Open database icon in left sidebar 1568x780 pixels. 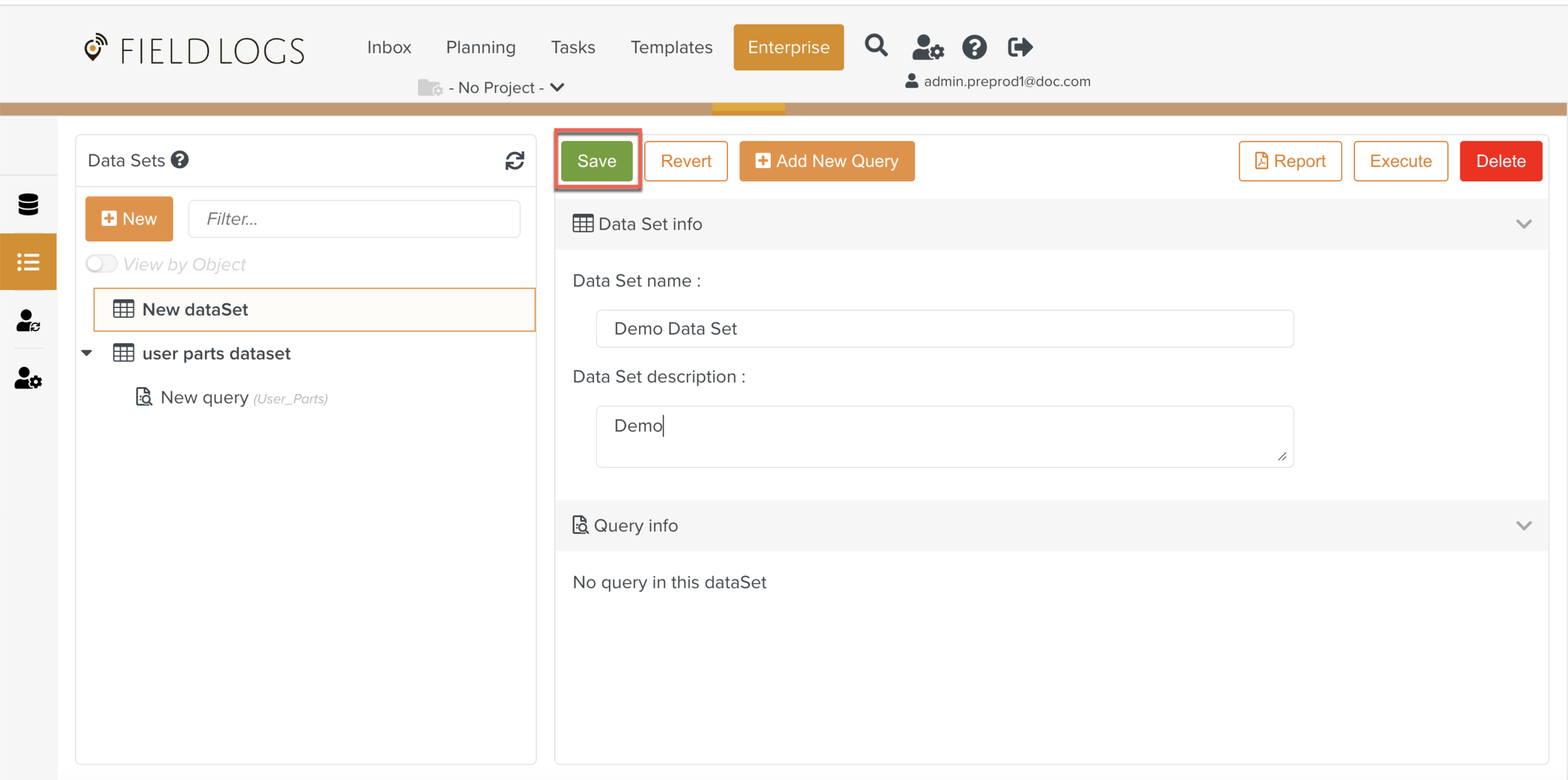point(28,204)
